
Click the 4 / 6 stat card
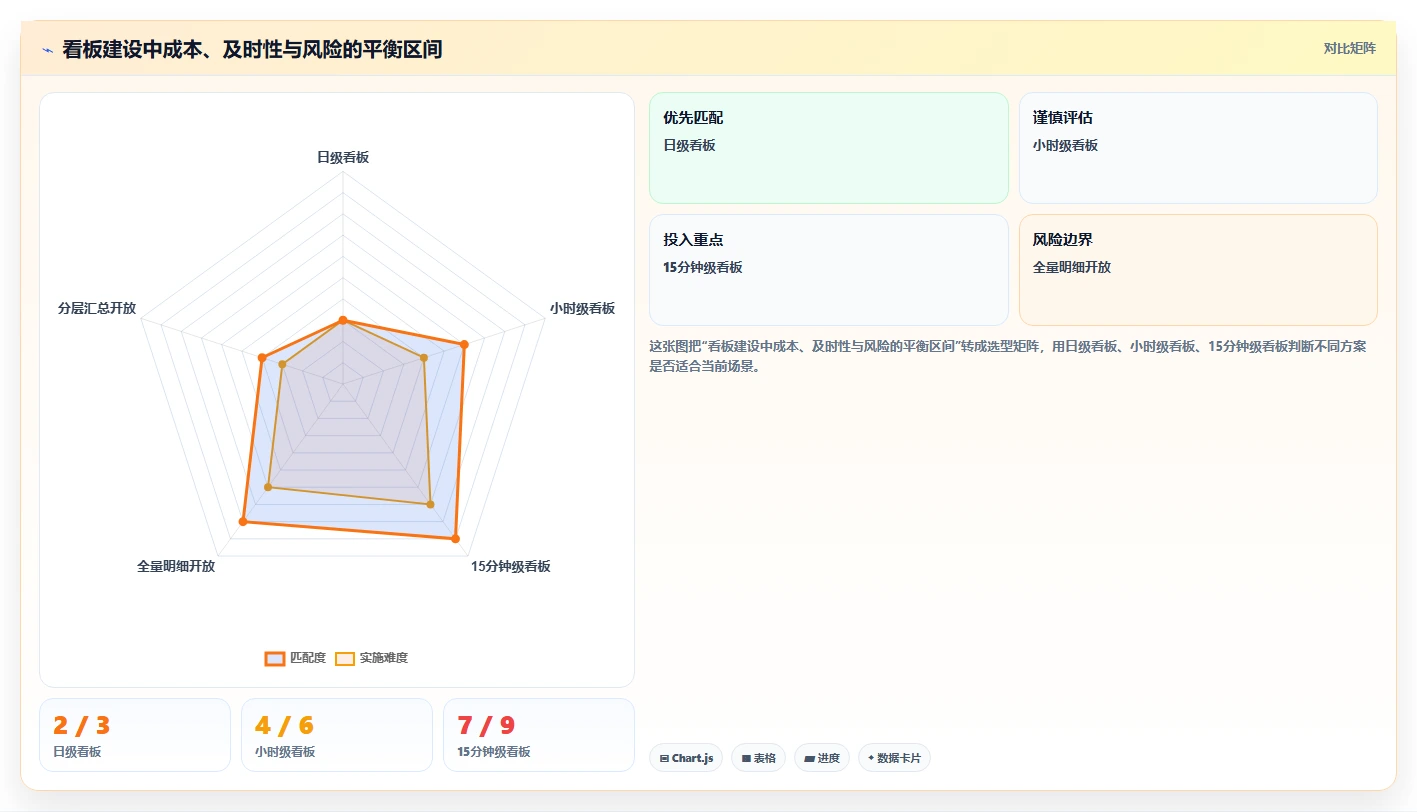(x=337, y=735)
